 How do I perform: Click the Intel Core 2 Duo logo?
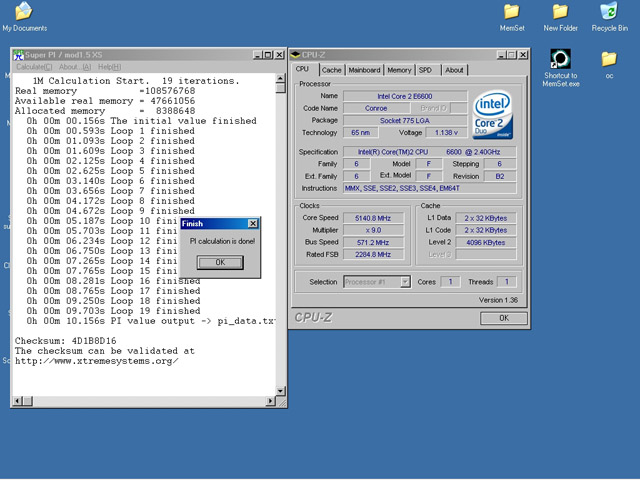tap(494, 115)
